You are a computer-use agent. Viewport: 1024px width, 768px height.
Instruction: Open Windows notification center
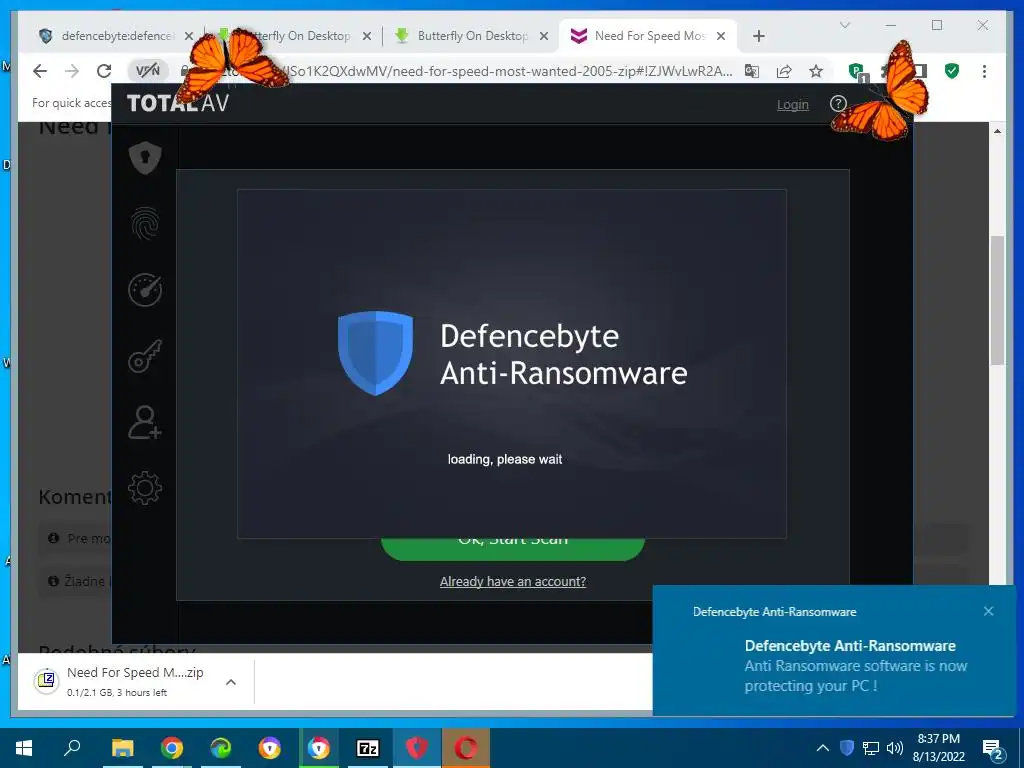point(993,748)
